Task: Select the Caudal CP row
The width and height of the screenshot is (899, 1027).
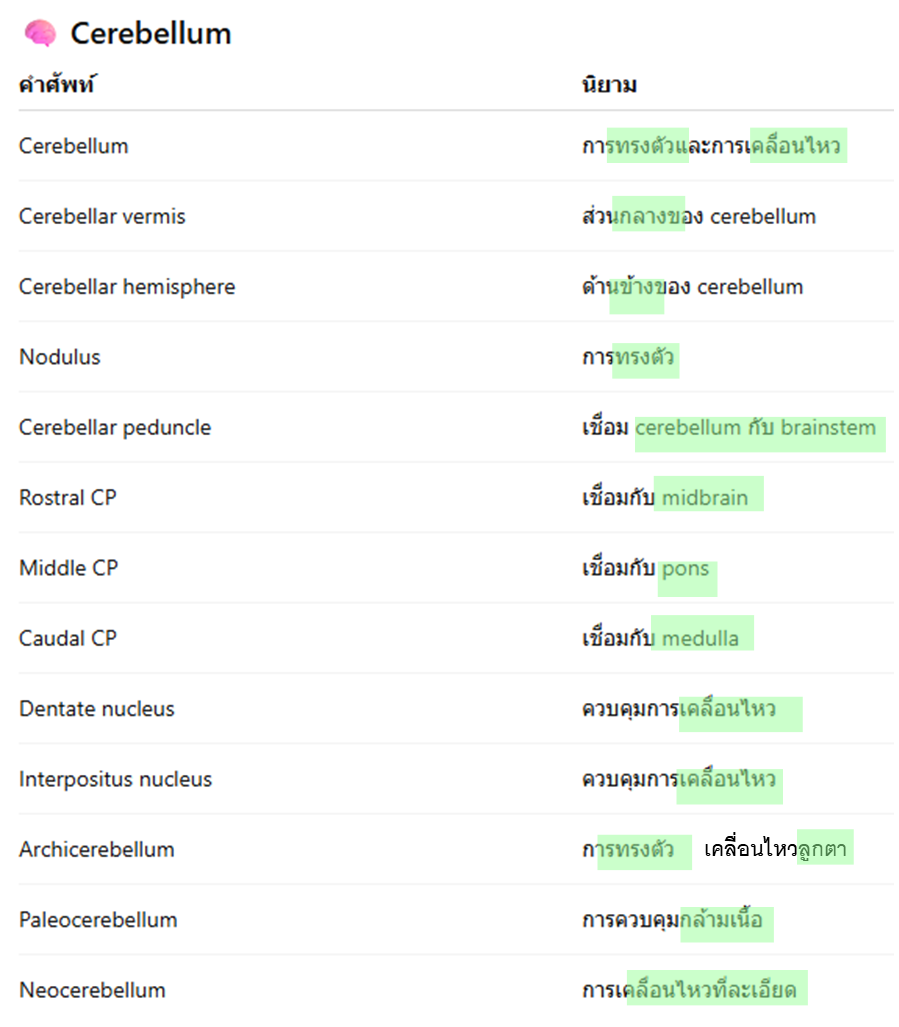Action: click(68, 638)
